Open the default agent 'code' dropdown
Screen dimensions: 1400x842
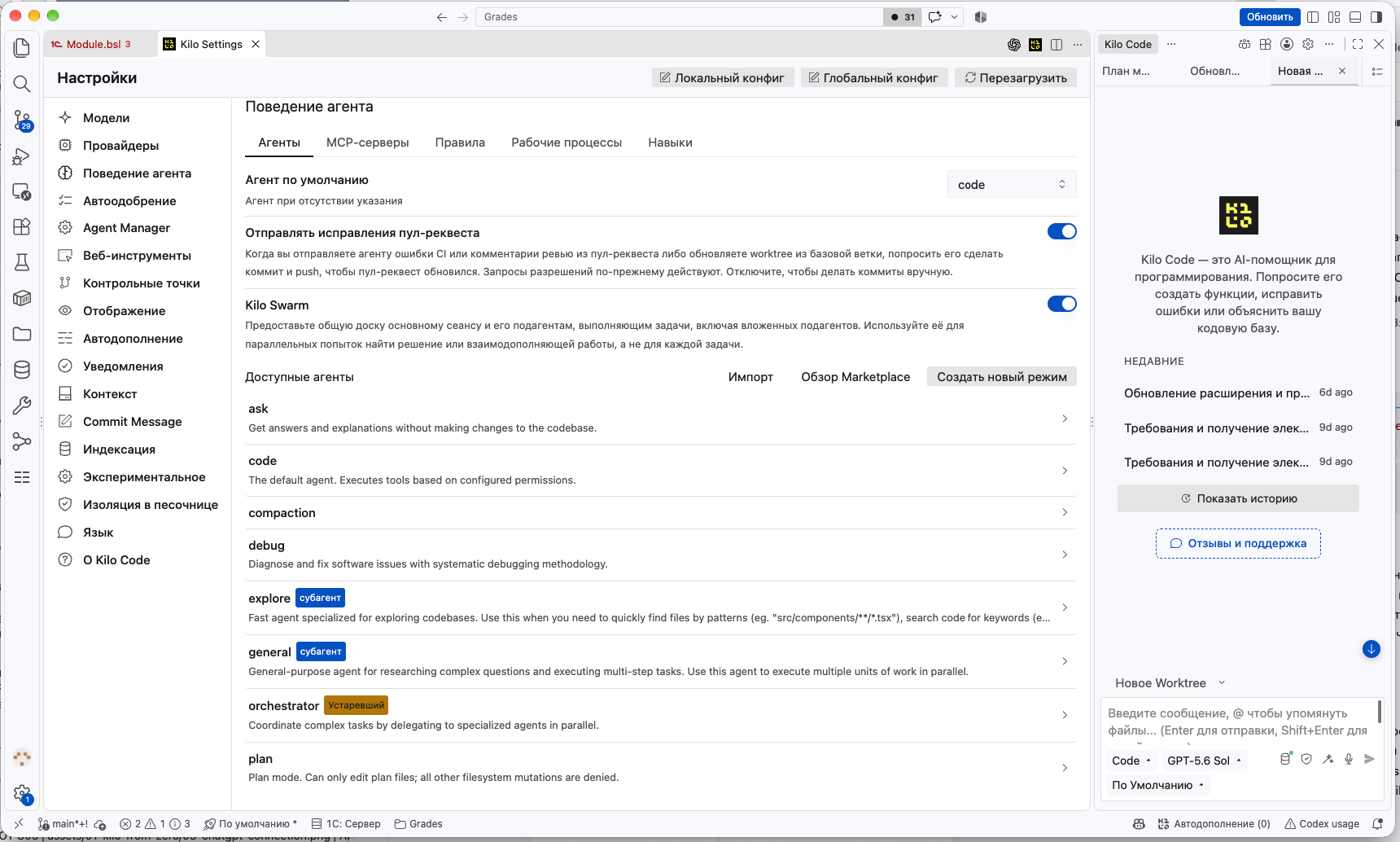pos(1012,185)
